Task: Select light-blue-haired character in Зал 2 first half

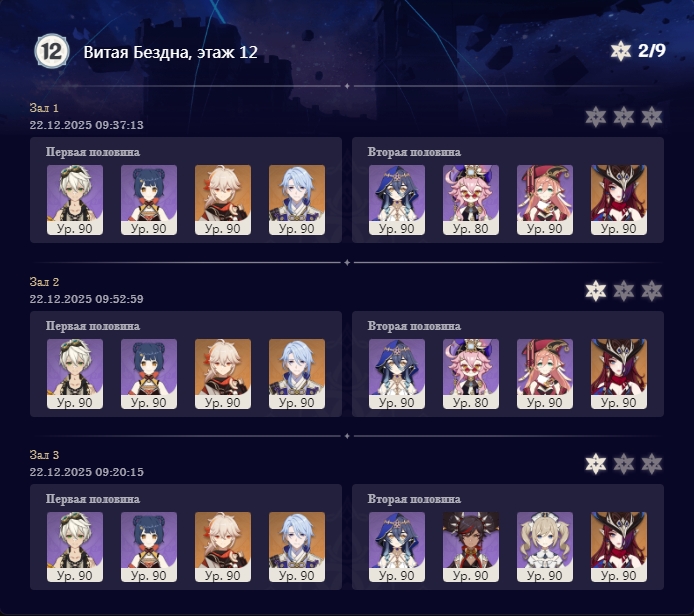Action: pos(297,374)
